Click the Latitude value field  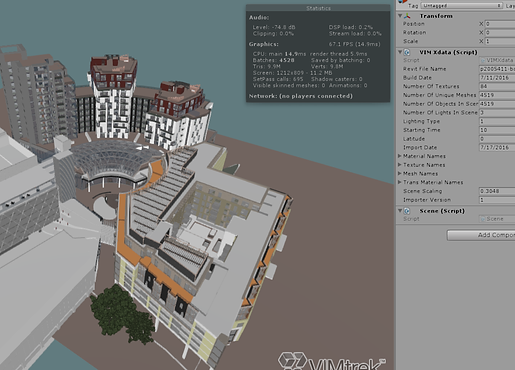coord(497,139)
